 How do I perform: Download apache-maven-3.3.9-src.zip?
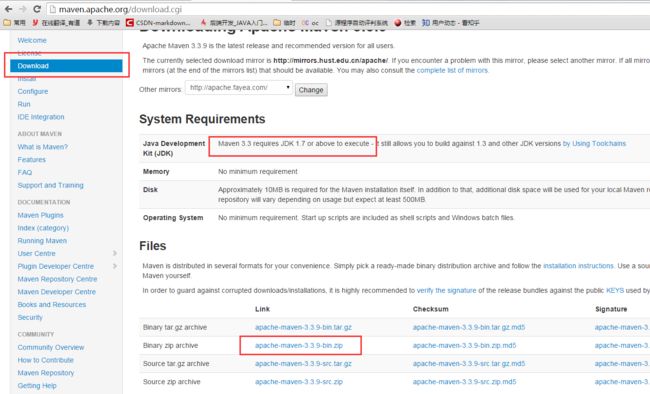click(x=299, y=382)
